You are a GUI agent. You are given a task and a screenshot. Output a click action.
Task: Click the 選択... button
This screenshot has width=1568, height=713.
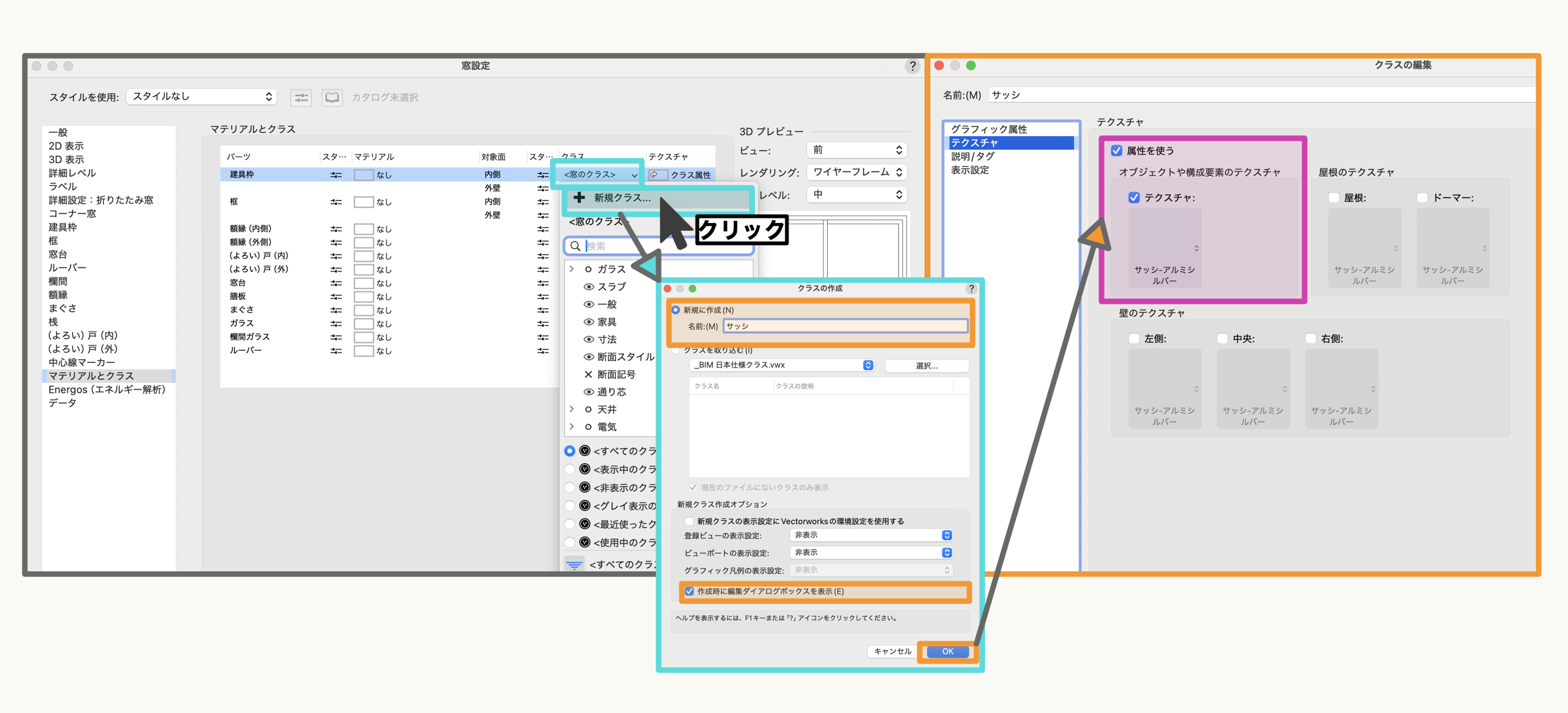(926, 366)
